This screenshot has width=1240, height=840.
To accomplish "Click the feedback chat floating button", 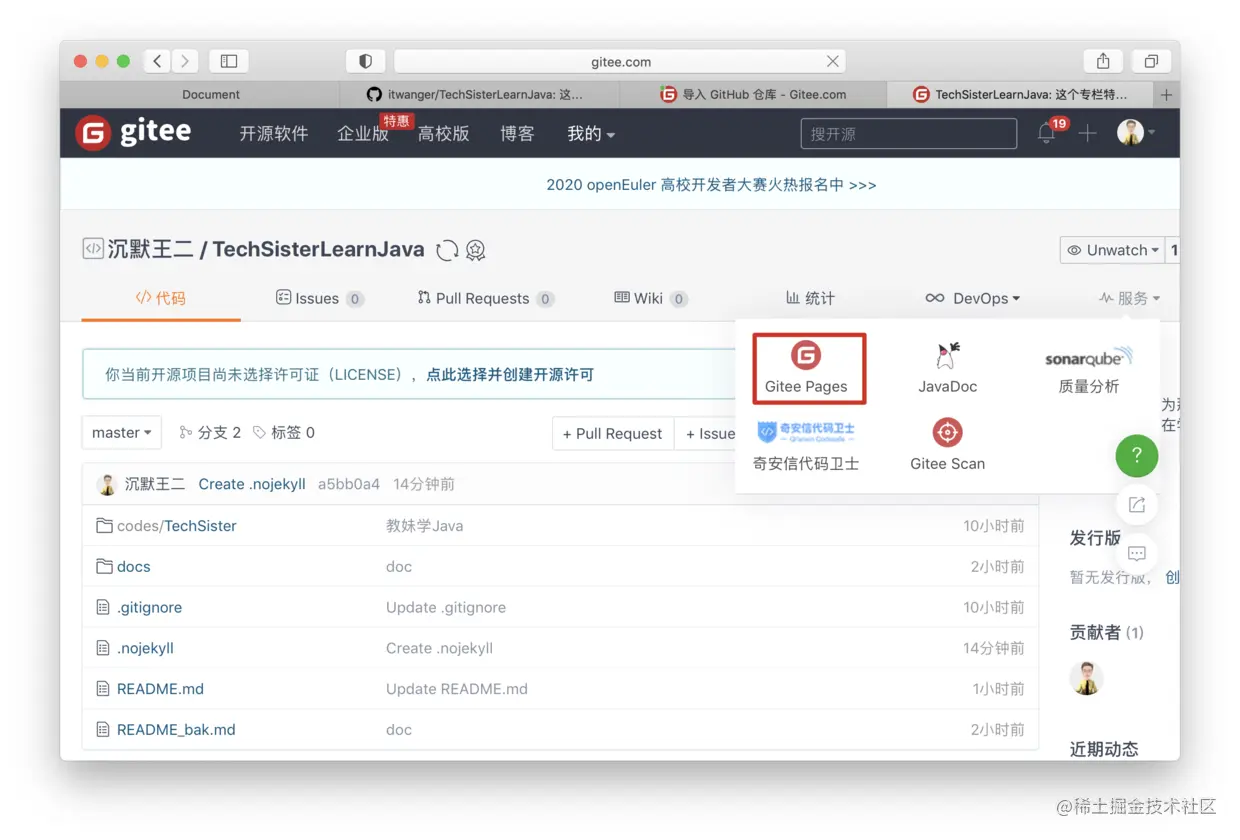I will tap(1137, 553).
